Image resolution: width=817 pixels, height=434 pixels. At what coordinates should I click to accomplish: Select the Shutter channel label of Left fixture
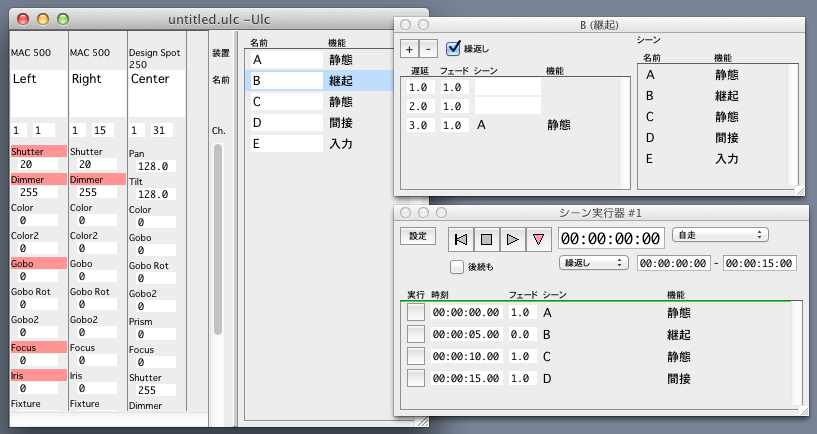[x=39, y=152]
